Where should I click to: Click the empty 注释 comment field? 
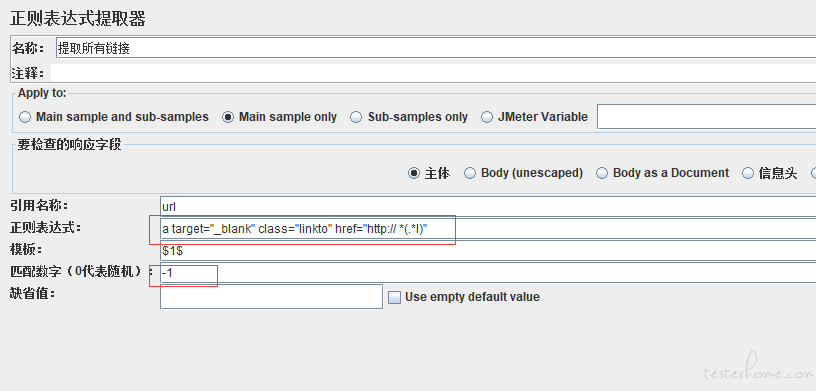pyautogui.click(x=433, y=73)
